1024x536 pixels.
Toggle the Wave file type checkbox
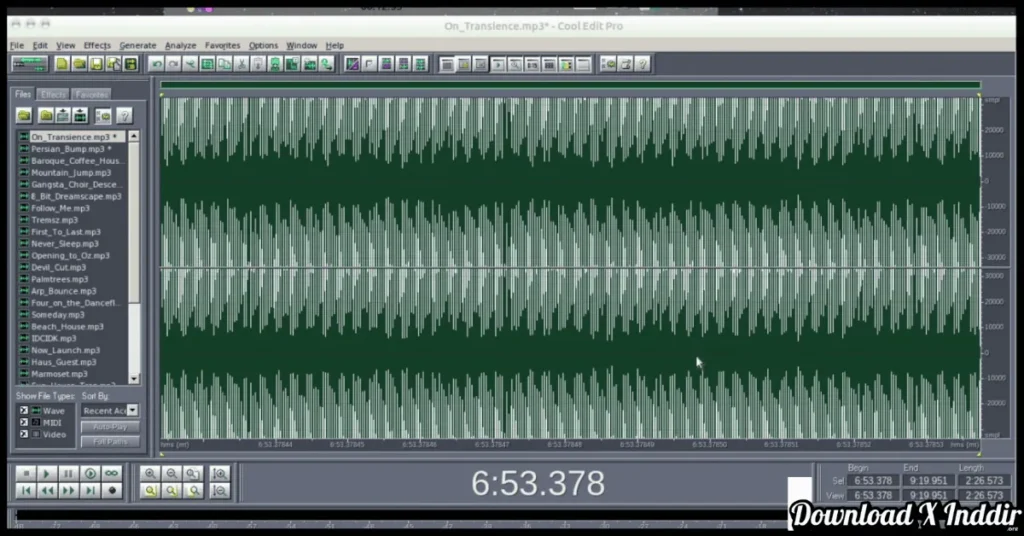[x=24, y=410]
